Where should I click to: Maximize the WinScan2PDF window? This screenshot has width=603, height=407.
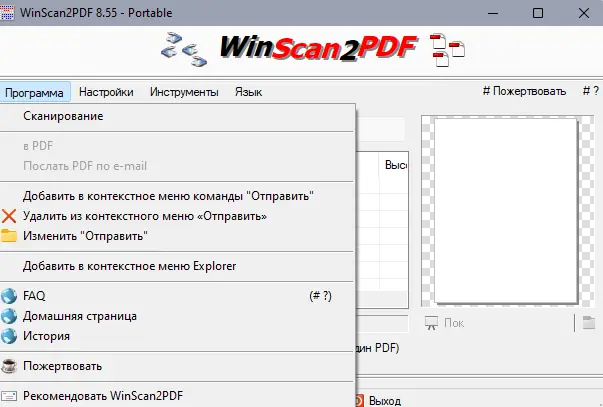538,13
